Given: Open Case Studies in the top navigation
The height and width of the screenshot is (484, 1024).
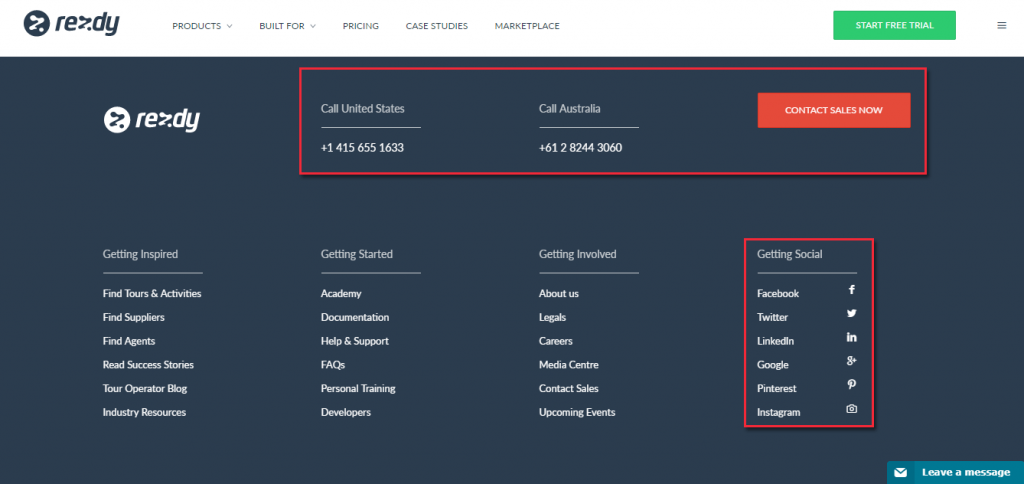Looking at the screenshot, I should coord(437,26).
